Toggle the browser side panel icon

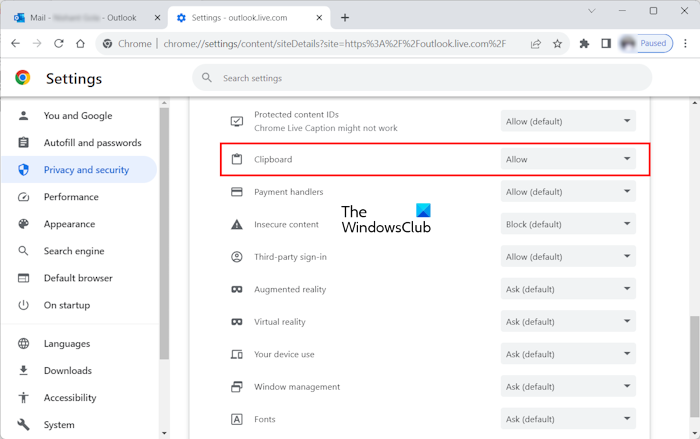(606, 43)
